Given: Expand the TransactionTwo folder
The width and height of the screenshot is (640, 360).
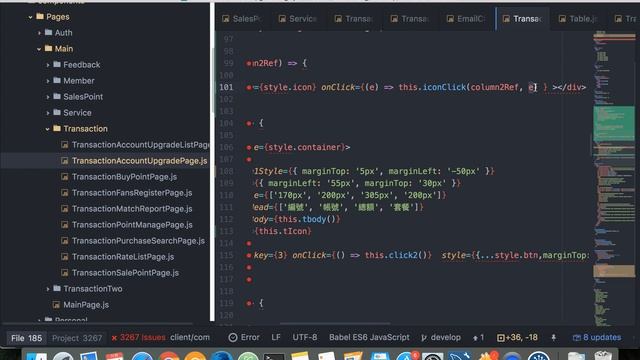Looking at the screenshot, I should click(x=48, y=289).
